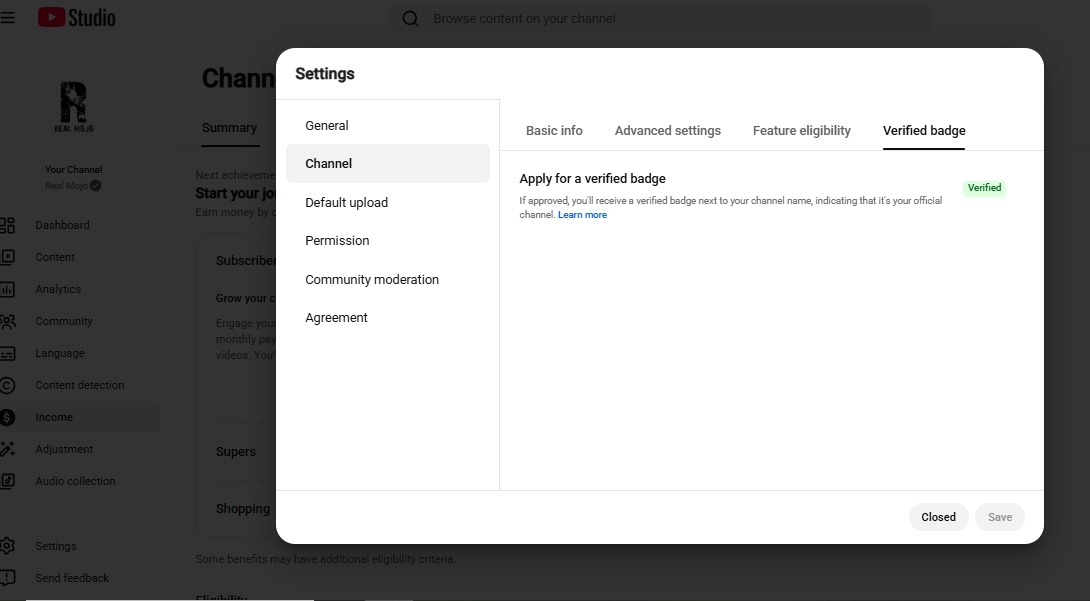Select Income in the sidebar
Screen dimensions: 1090x601
pos(54,417)
